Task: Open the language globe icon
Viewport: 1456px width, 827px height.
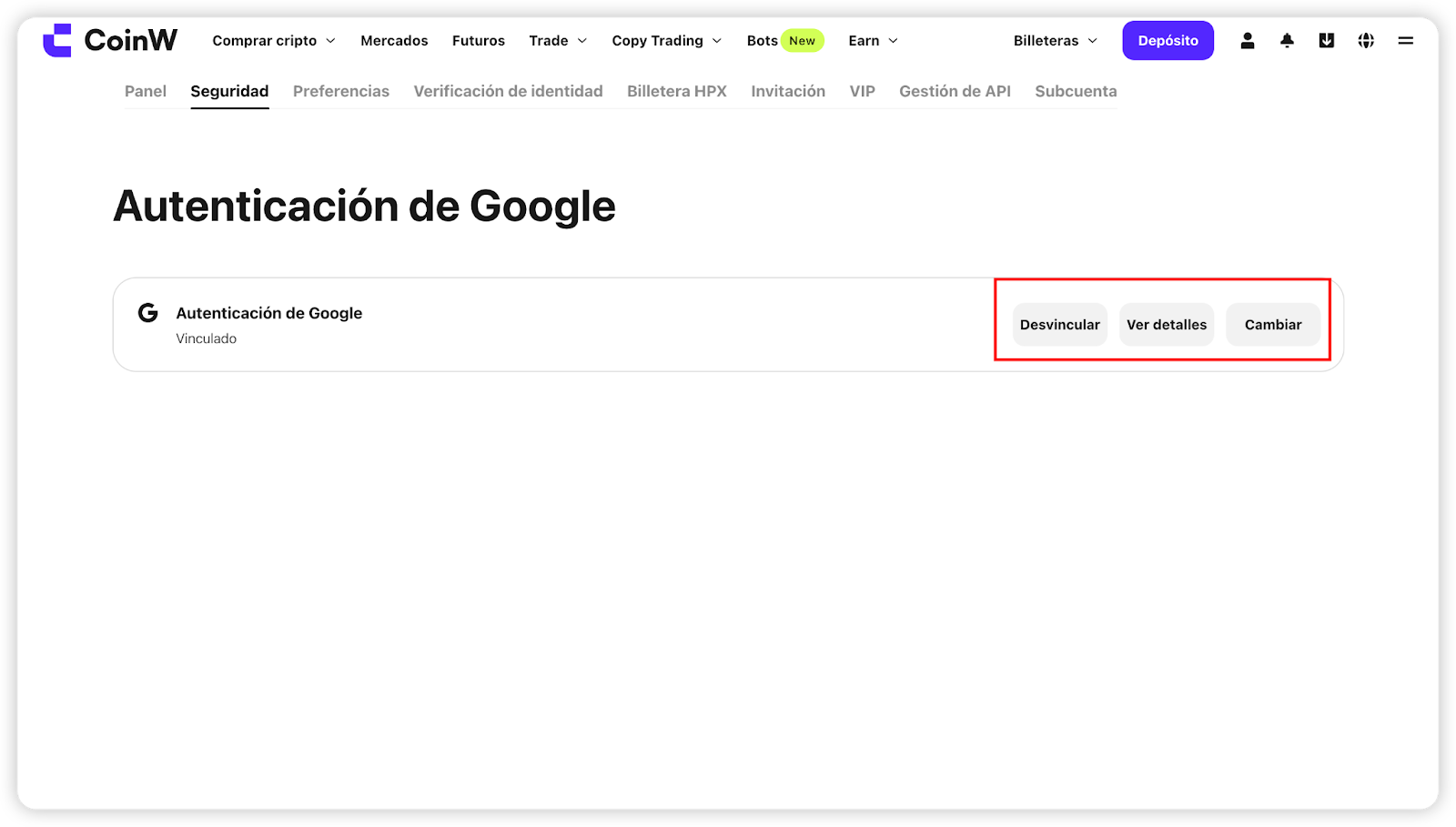Action: tap(1366, 40)
